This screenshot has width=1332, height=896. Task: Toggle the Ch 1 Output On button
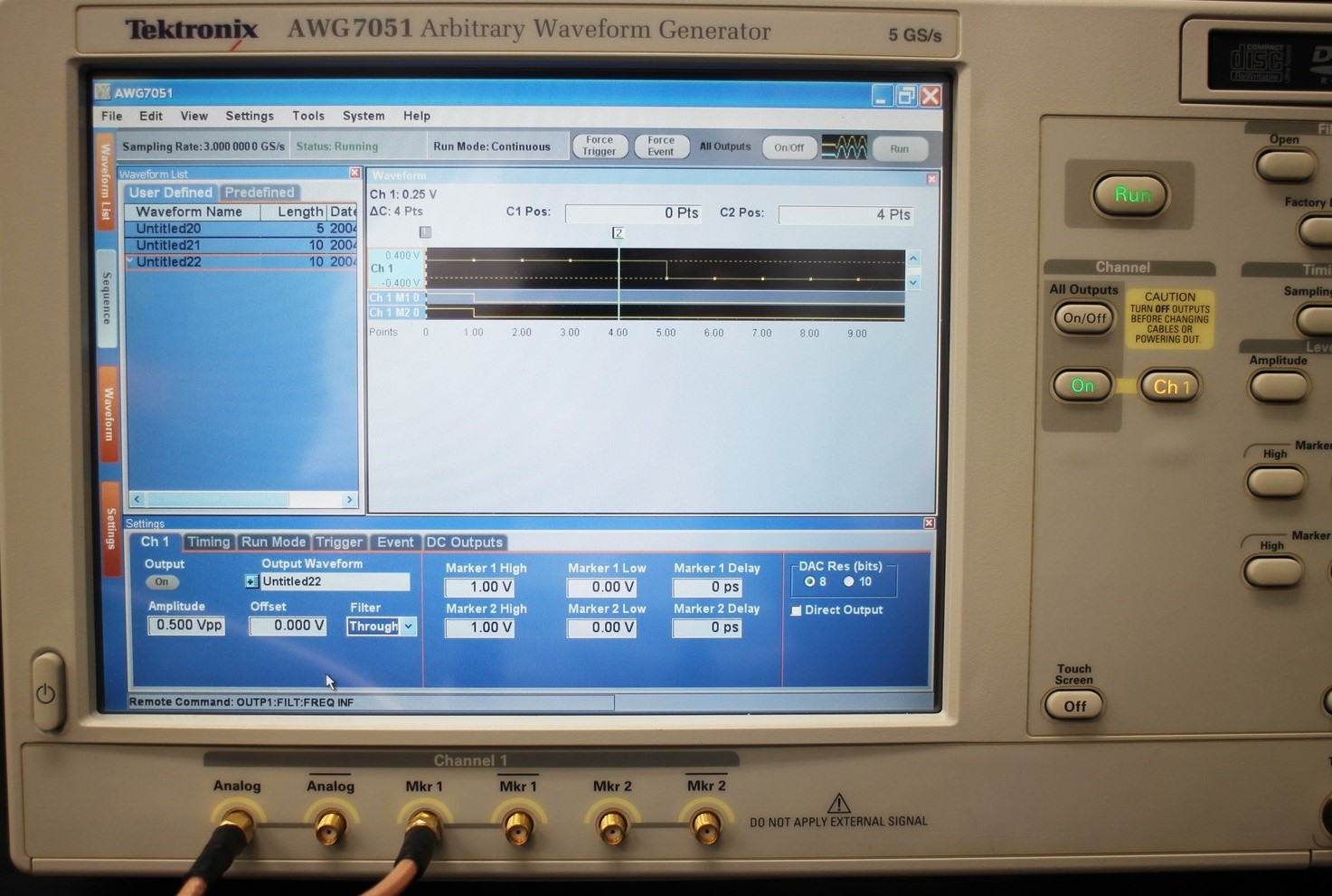tap(162, 582)
